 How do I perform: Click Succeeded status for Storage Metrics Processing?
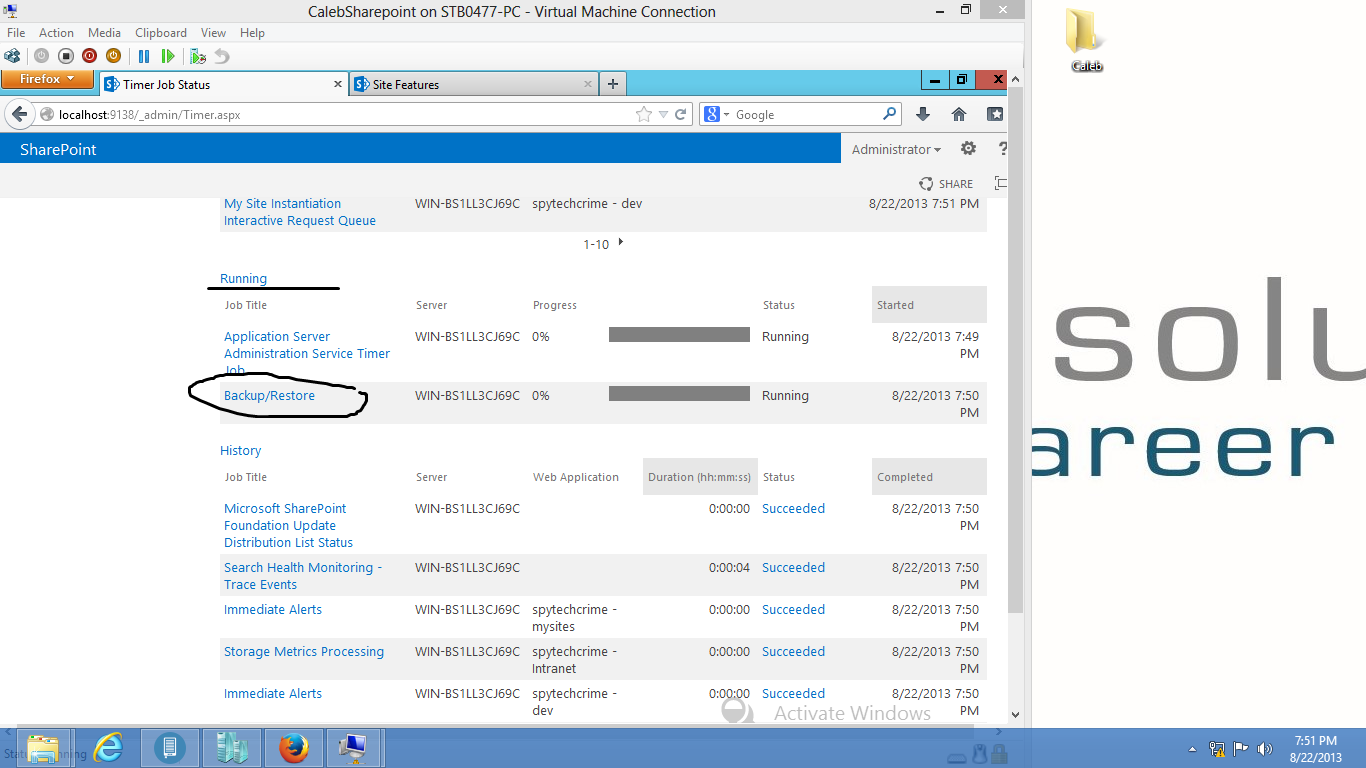793,652
